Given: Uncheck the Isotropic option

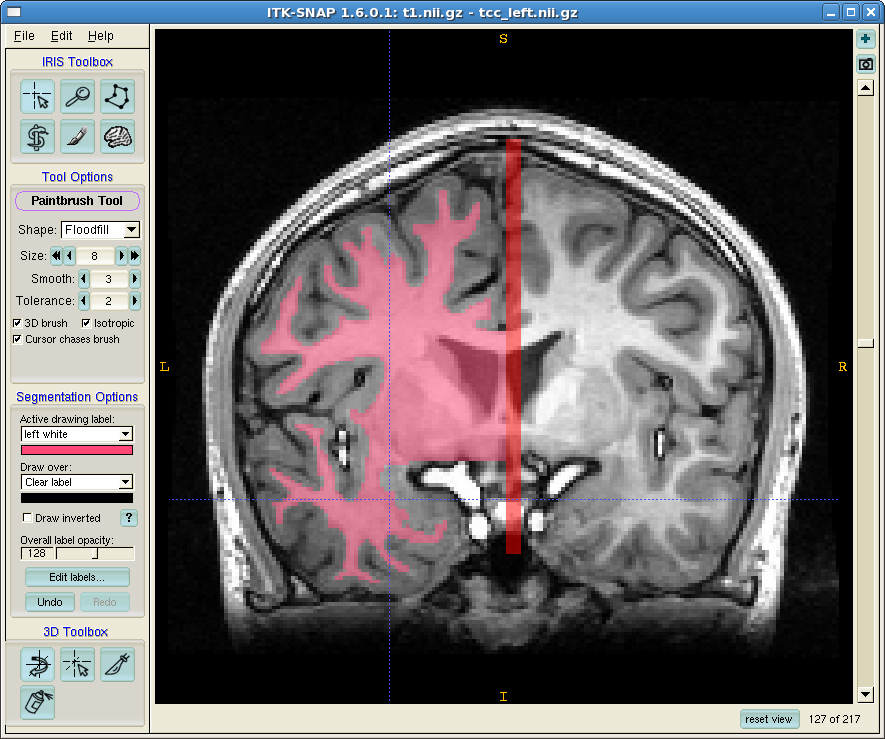Looking at the screenshot, I should pos(86,324).
